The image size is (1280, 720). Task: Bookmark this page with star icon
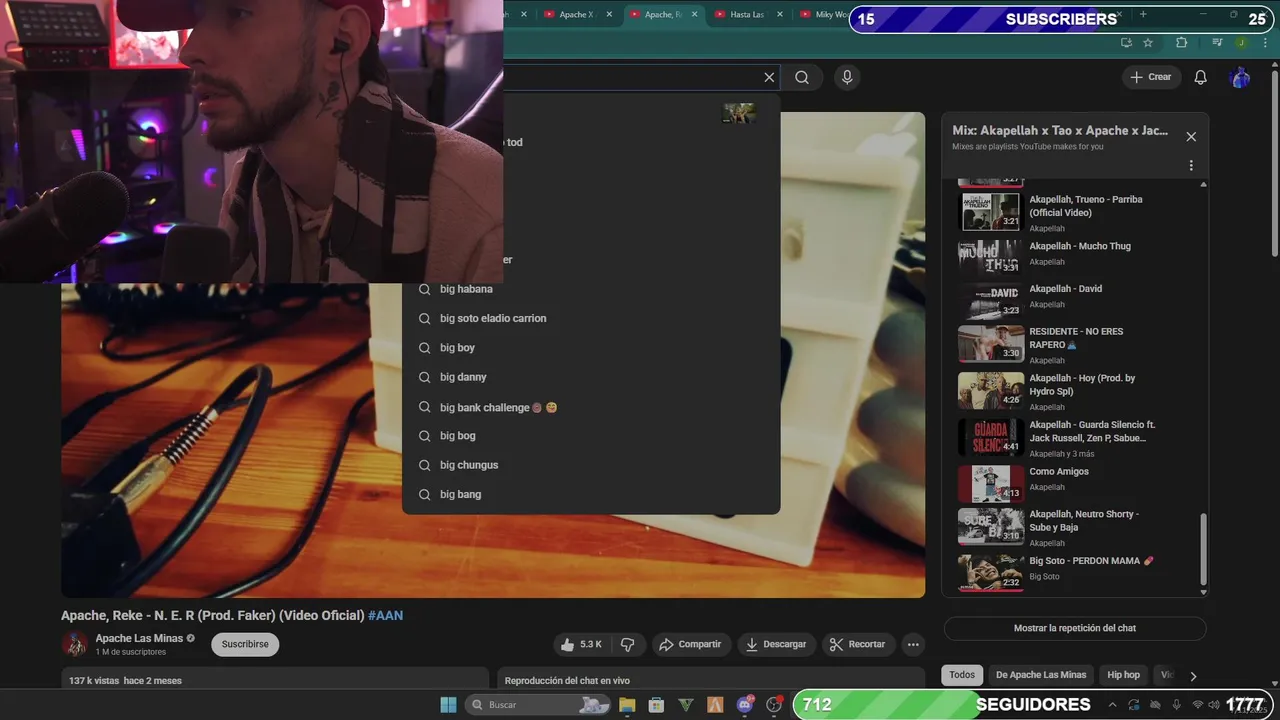1148,43
